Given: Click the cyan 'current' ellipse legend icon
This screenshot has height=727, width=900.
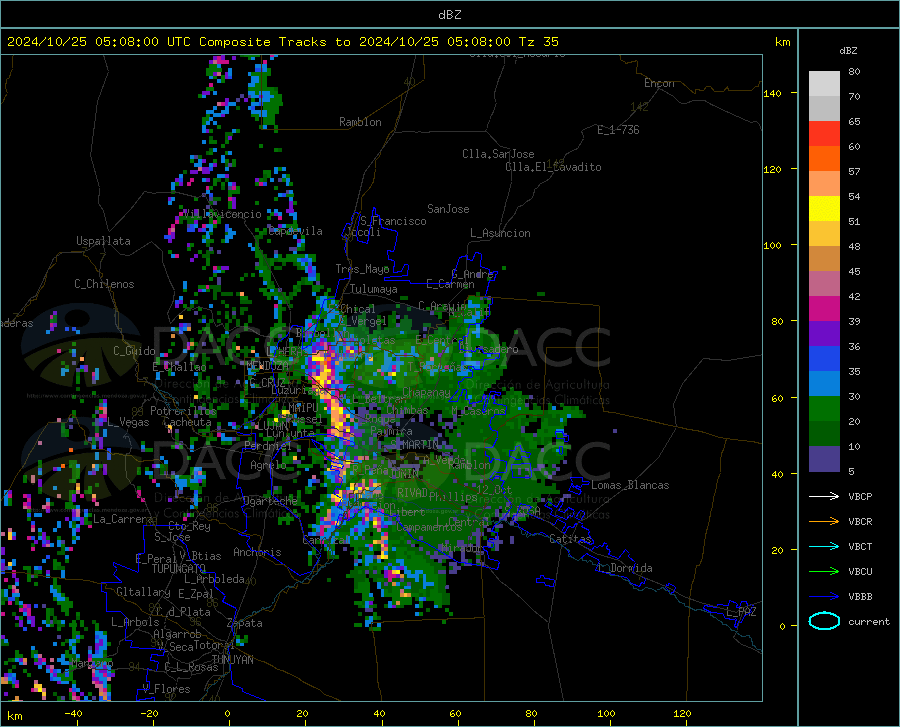Looking at the screenshot, I should pos(824,621).
